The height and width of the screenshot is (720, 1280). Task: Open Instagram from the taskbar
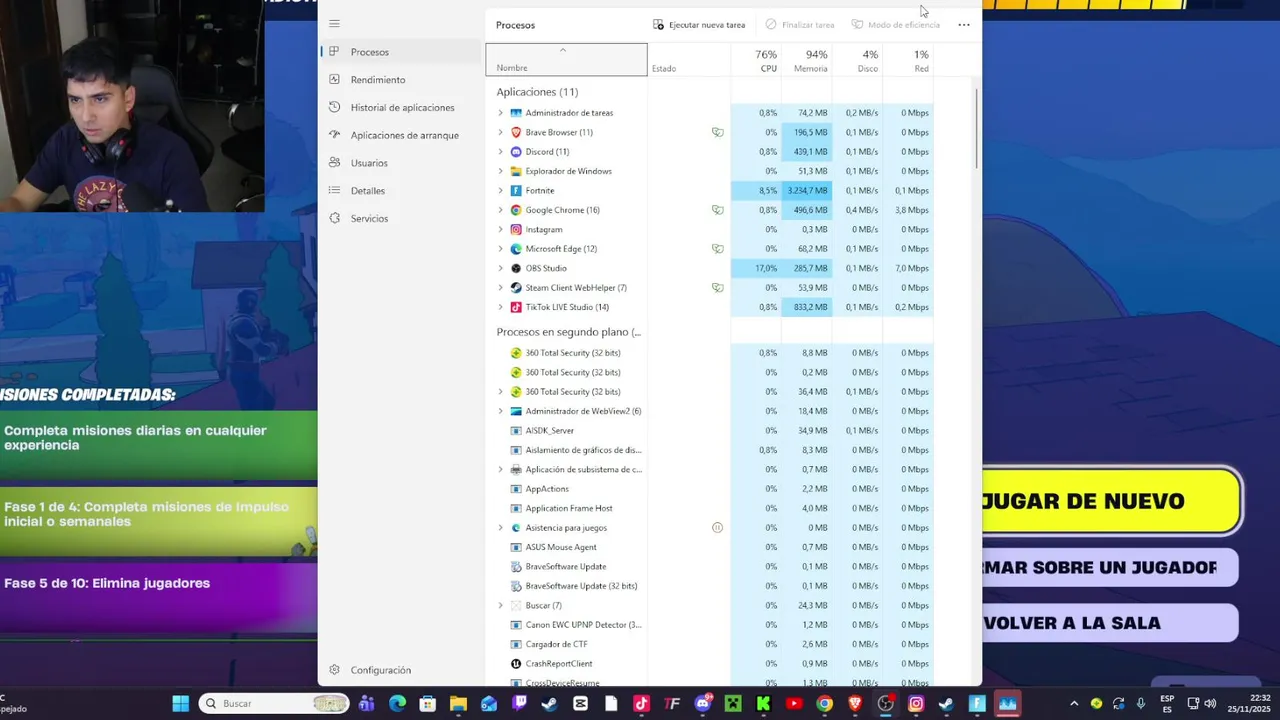tap(916, 704)
